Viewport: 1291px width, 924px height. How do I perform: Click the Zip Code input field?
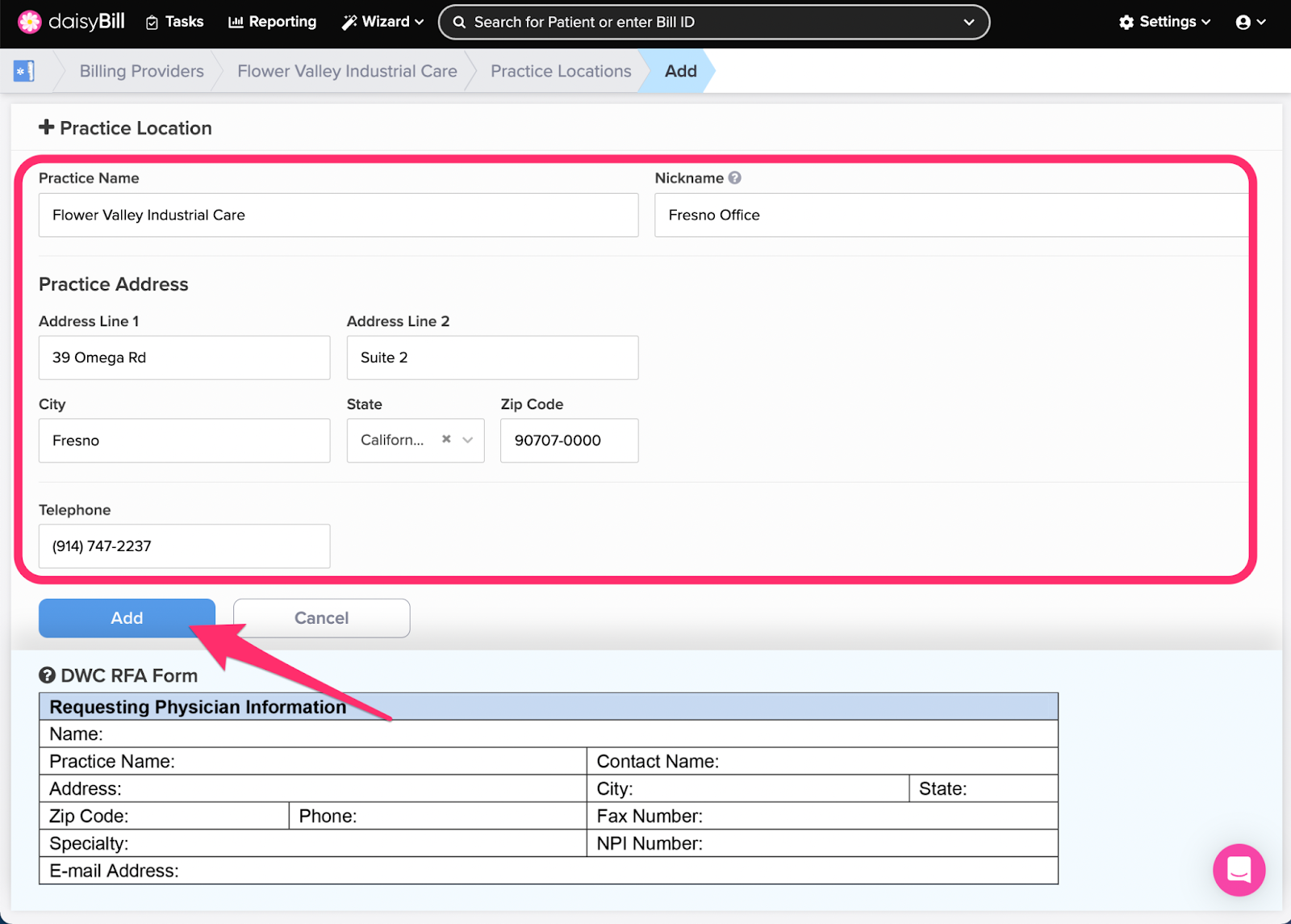point(569,441)
